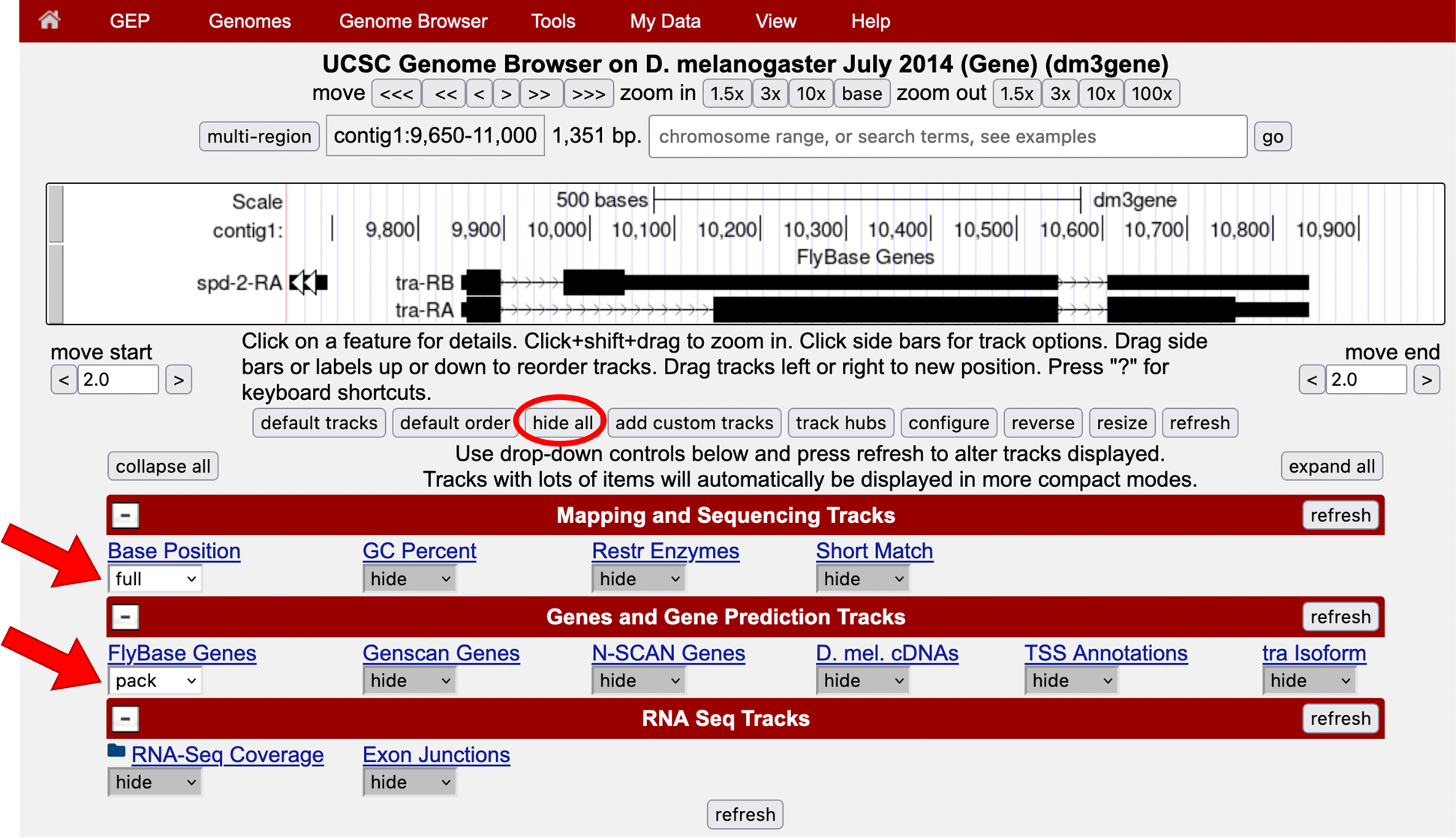The width and height of the screenshot is (1456, 838).
Task: Open FlyBase Genes visibility dropdown
Action: (x=155, y=680)
